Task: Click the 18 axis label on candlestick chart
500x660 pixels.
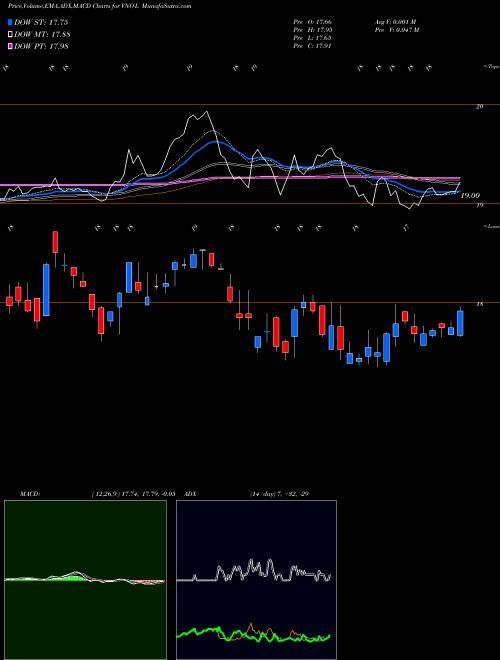Action: [x=479, y=303]
